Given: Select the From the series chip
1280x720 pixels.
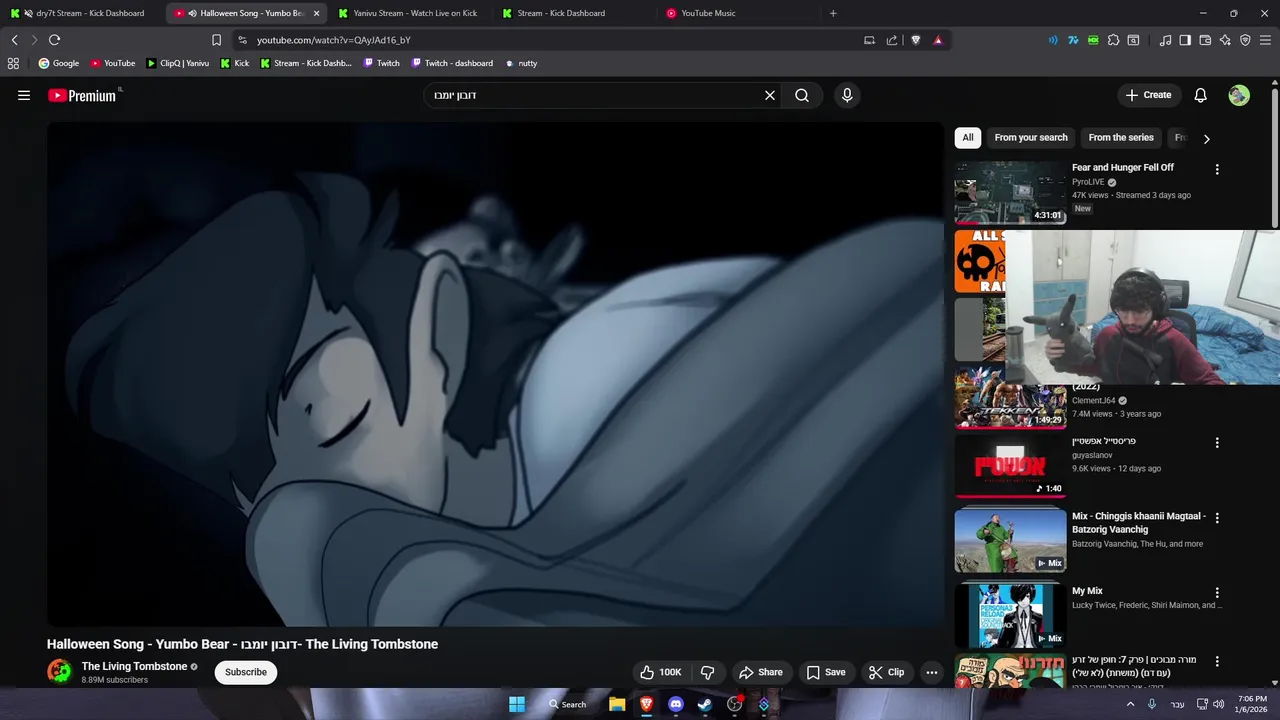Looking at the screenshot, I should tap(1121, 138).
